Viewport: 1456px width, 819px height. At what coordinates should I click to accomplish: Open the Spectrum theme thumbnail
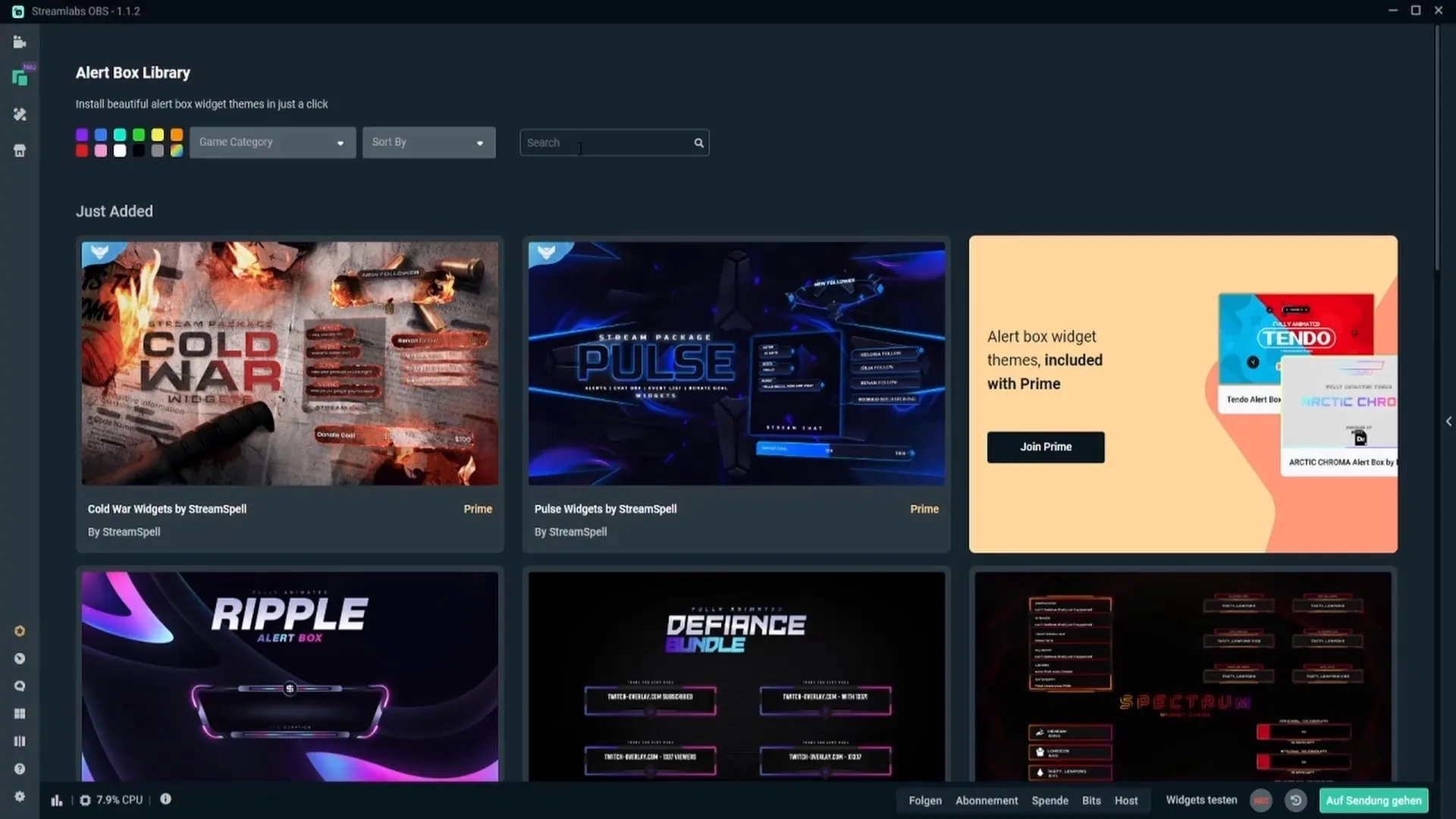click(x=1183, y=676)
